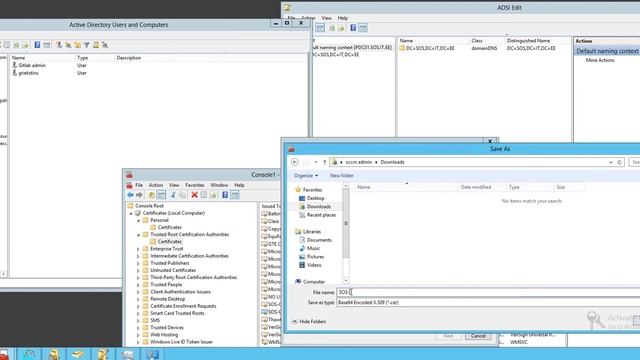Click blue help icon in Active Directory toolbar
The height and width of the screenshot is (360, 640).
click(x=37, y=45)
